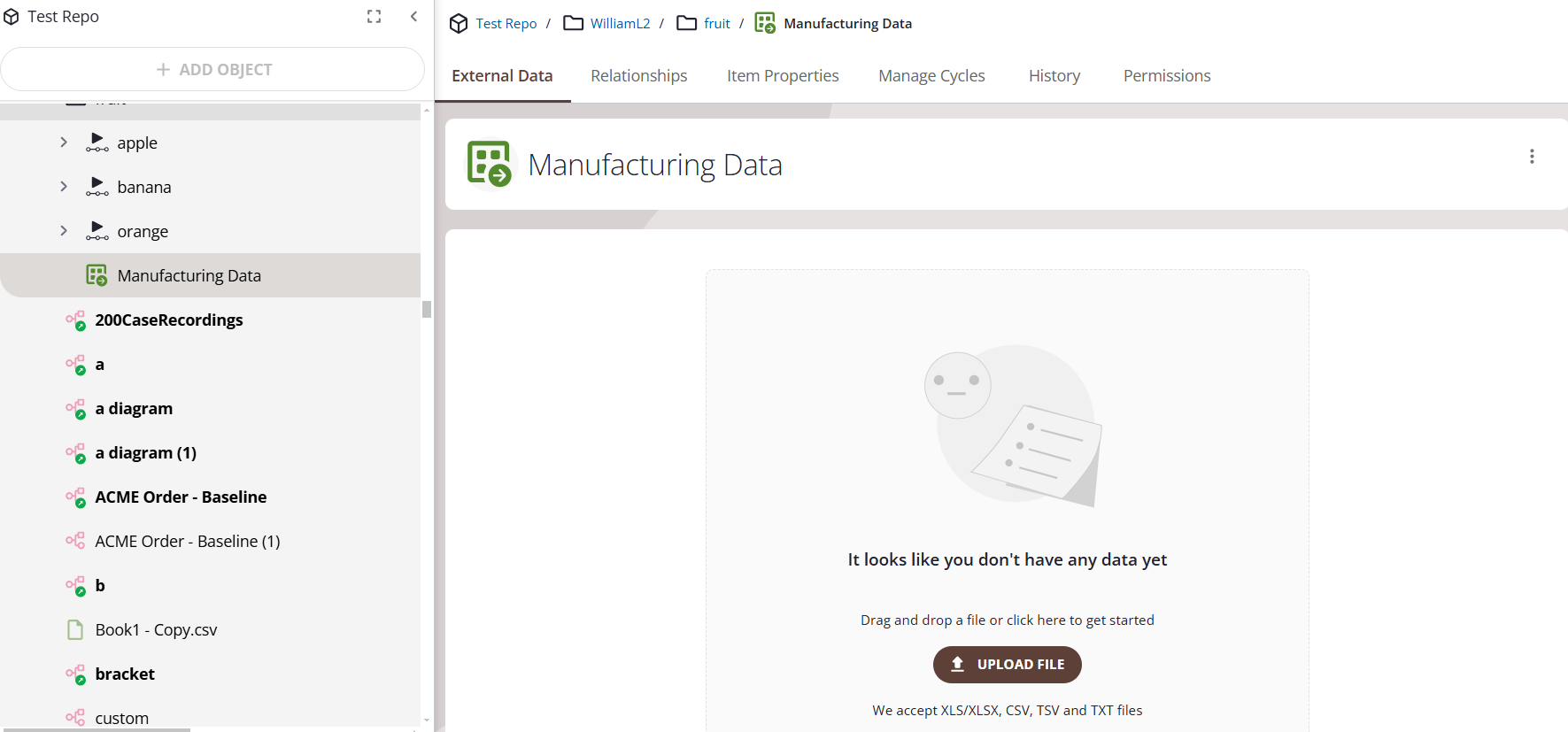Click the sidebar vertical scrollbar thumb
Viewport: 1568px width, 732px height.
(427, 309)
